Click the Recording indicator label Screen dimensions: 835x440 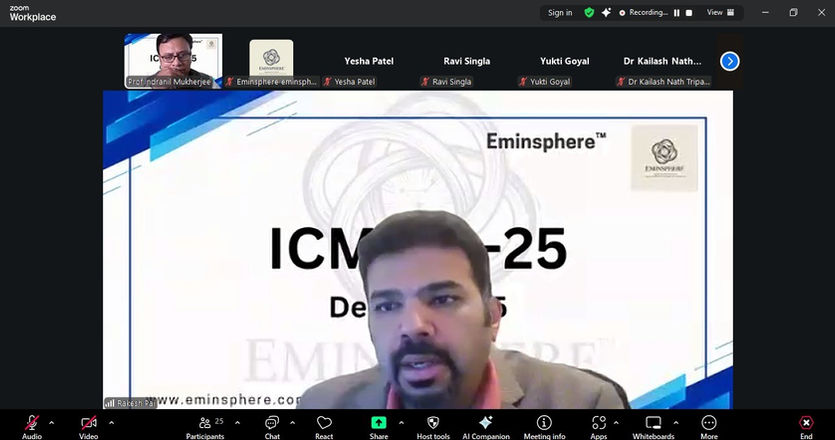coord(643,13)
